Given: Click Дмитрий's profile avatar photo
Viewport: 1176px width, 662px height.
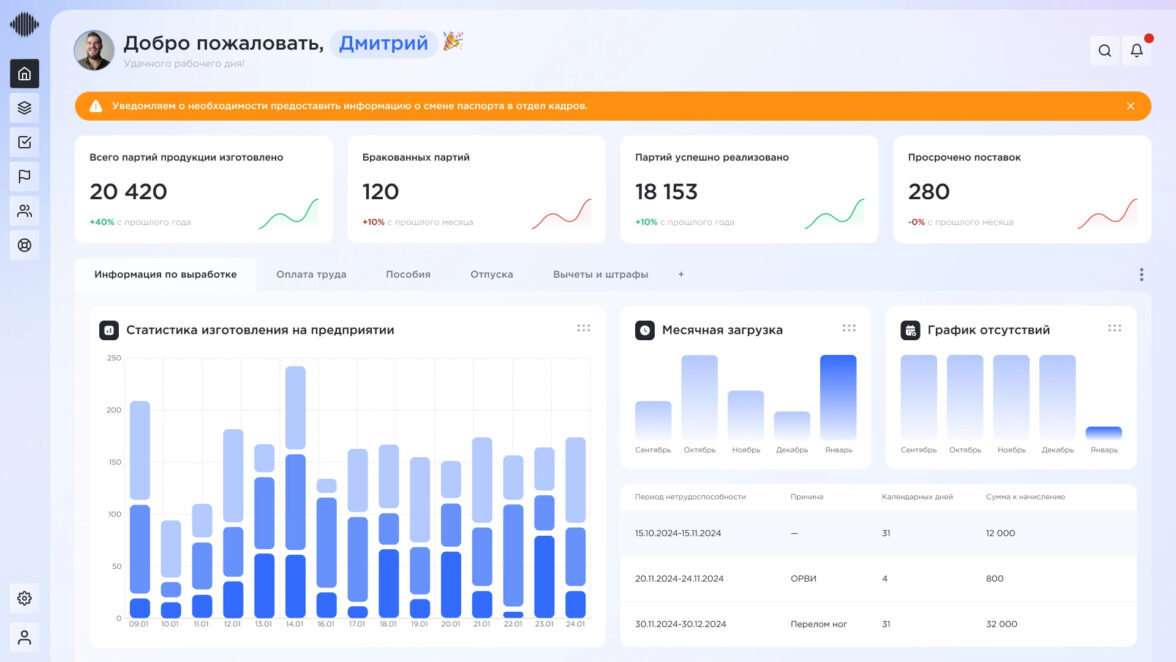Looking at the screenshot, I should pyautogui.click(x=94, y=50).
